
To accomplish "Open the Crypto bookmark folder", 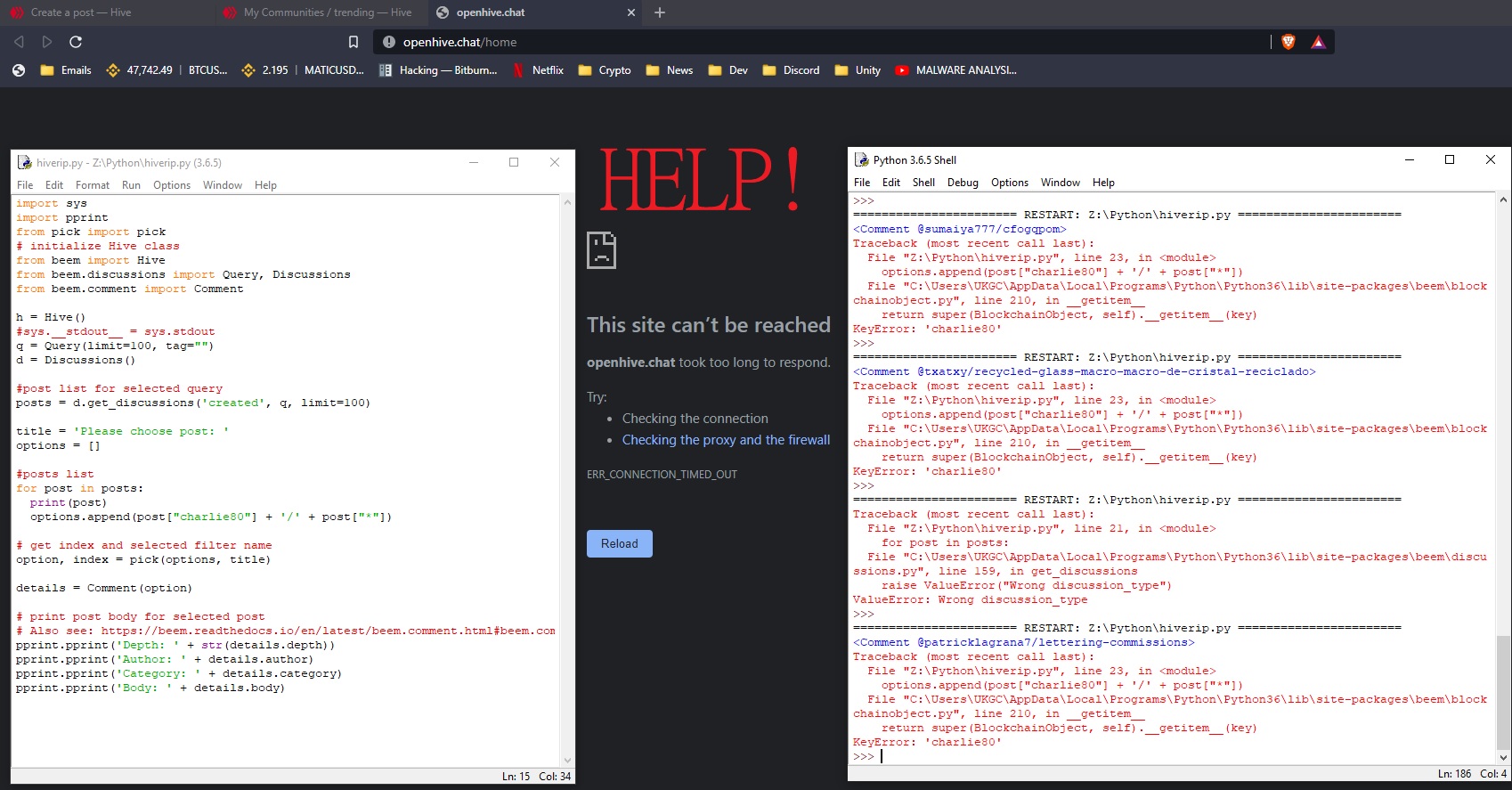I will (605, 70).
